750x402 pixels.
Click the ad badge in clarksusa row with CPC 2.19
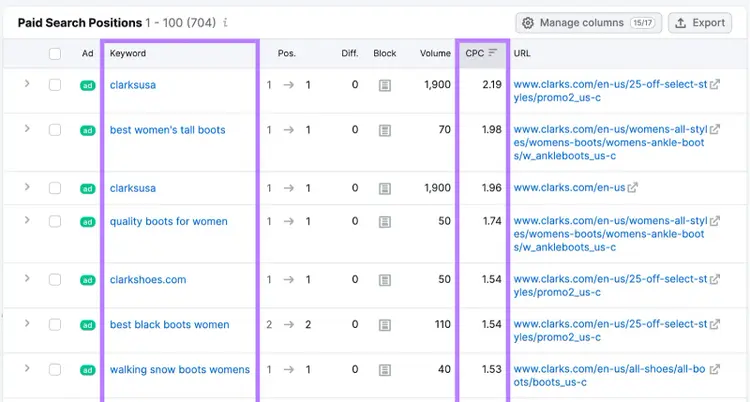click(x=88, y=85)
